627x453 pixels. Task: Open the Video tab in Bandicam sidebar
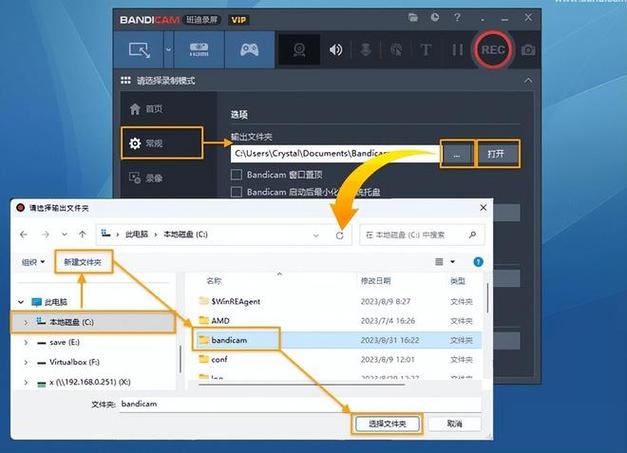[x=146, y=178]
